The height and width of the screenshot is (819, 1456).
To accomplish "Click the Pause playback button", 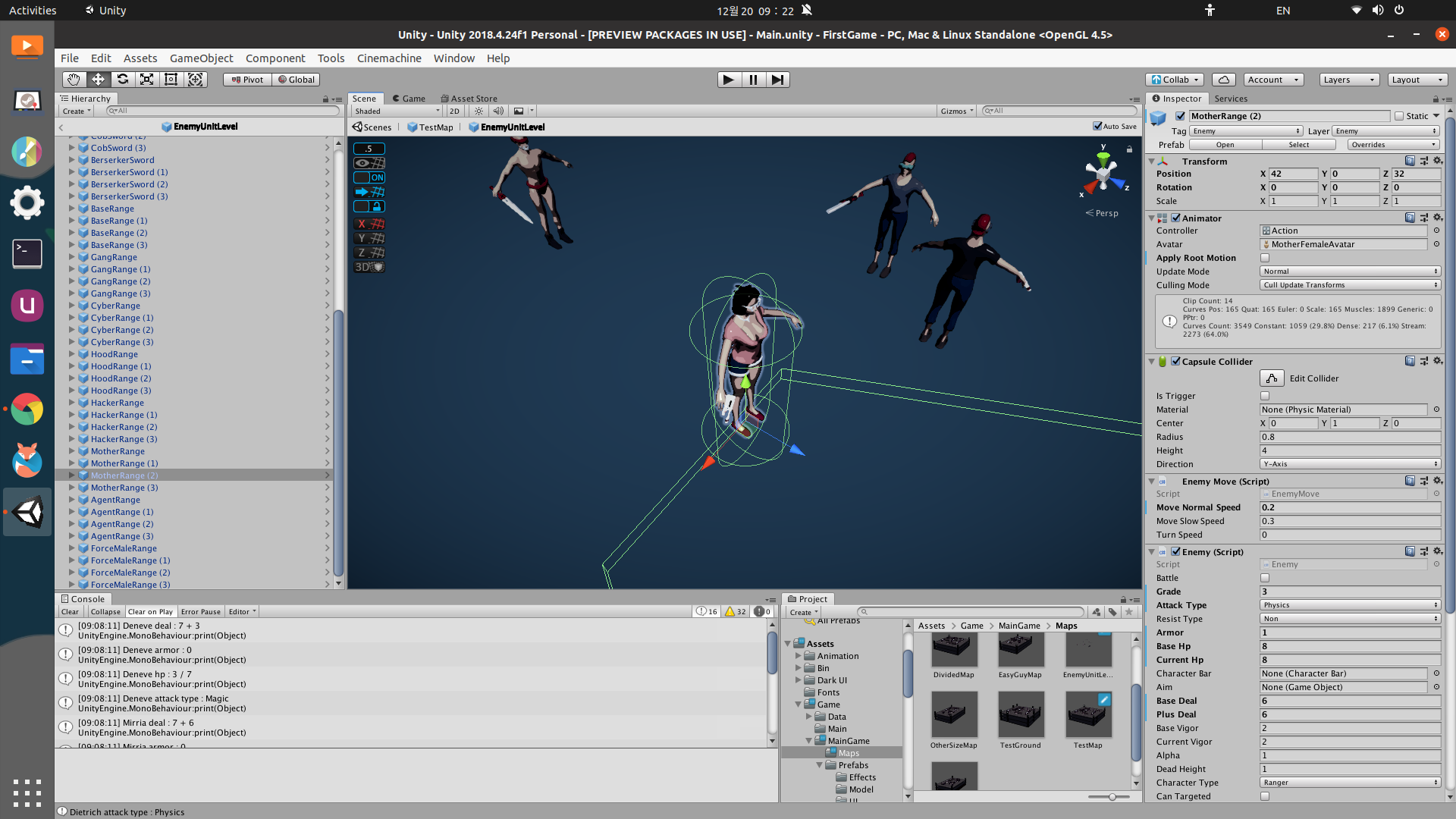I will click(x=753, y=80).
